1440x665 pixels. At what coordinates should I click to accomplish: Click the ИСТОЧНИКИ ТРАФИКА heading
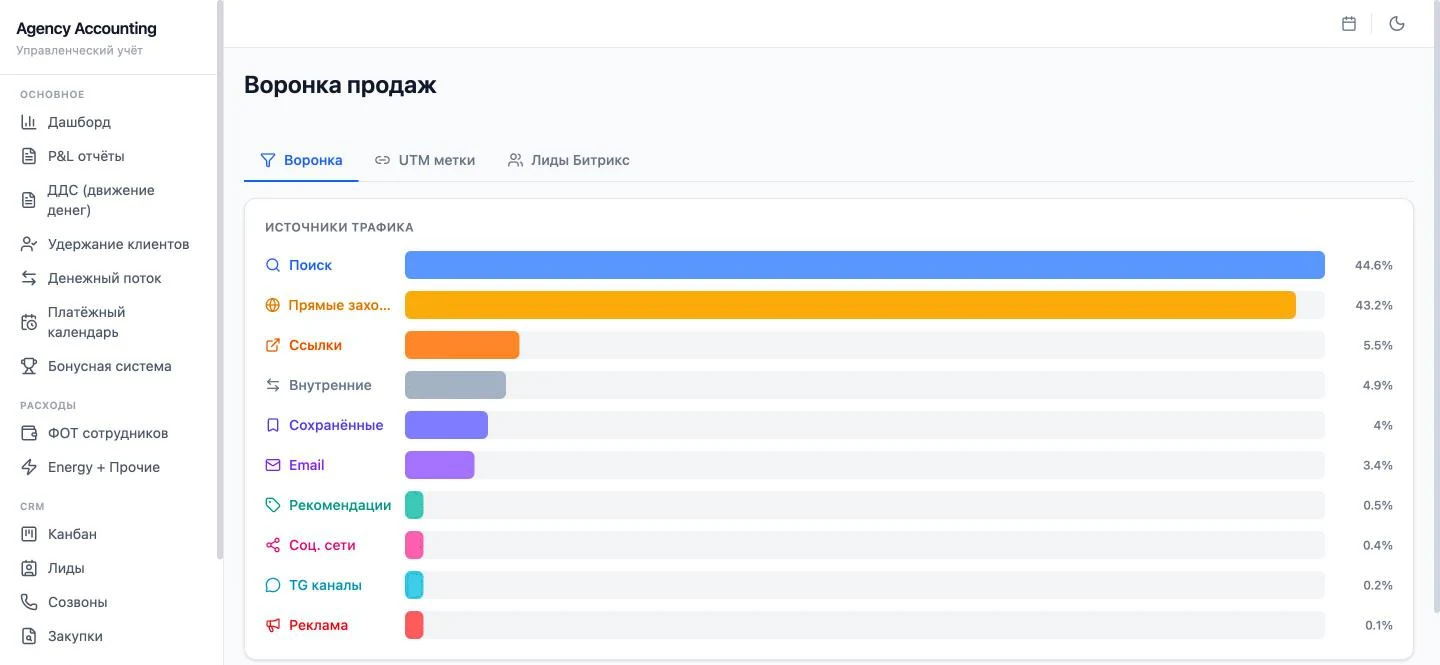[x=339, y=227]
